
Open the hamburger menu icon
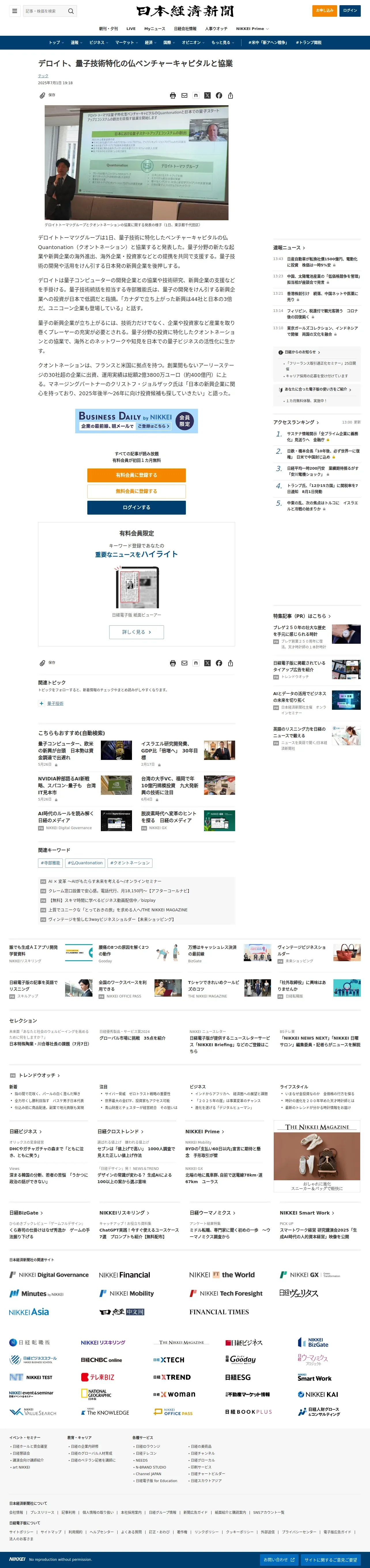(14, 11)
